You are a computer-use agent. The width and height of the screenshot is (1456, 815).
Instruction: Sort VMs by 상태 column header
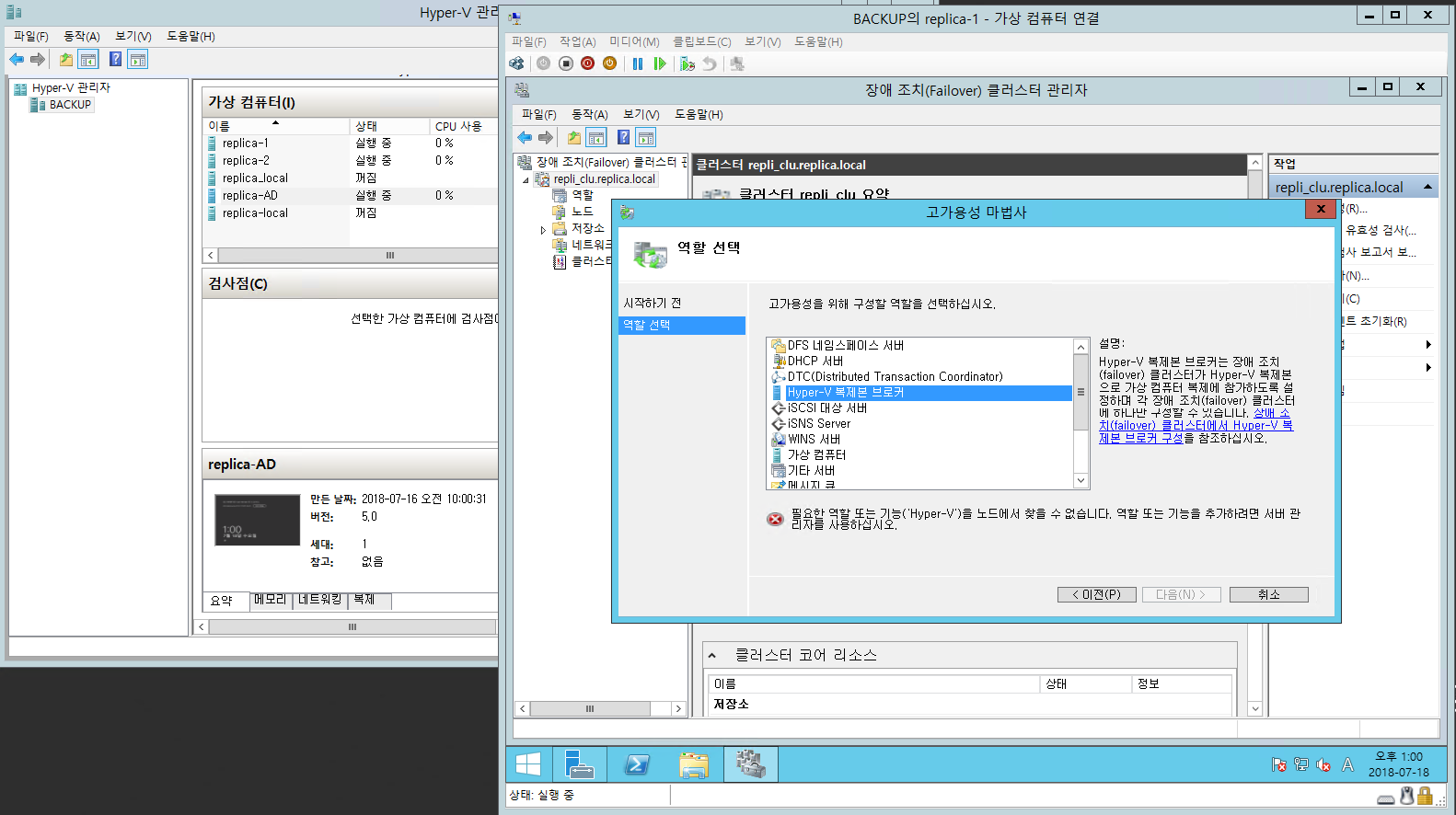click(x=389, y=126)
